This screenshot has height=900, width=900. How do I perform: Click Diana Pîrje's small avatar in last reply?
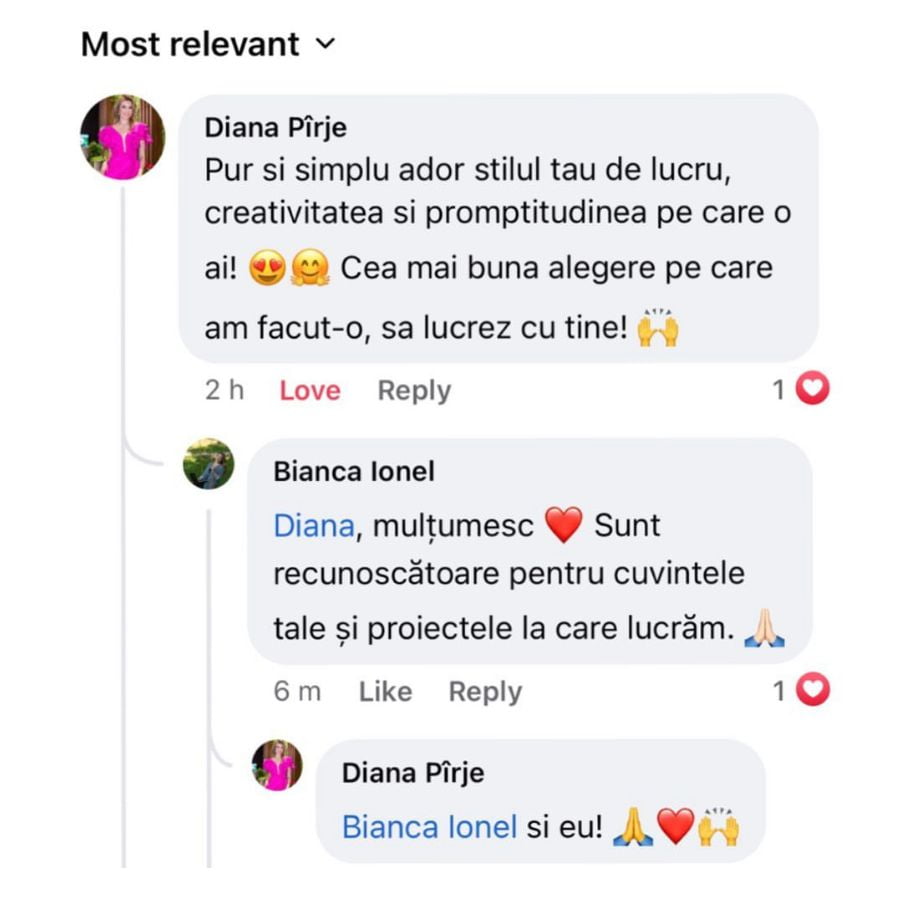(277, 765)
